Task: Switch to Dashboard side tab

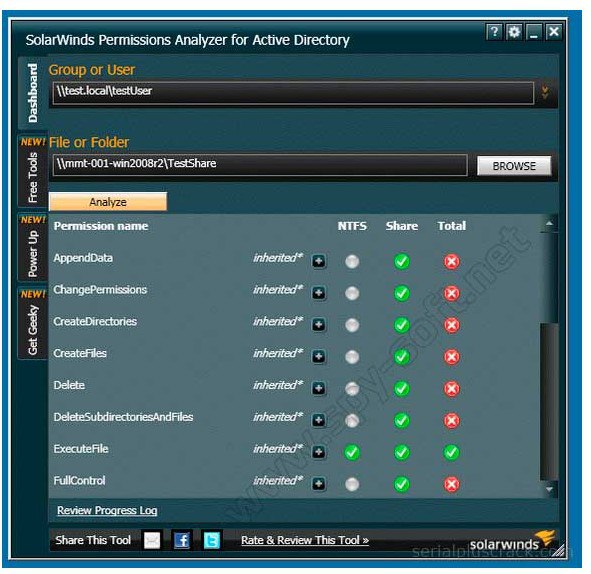Action: click(33, 93)
